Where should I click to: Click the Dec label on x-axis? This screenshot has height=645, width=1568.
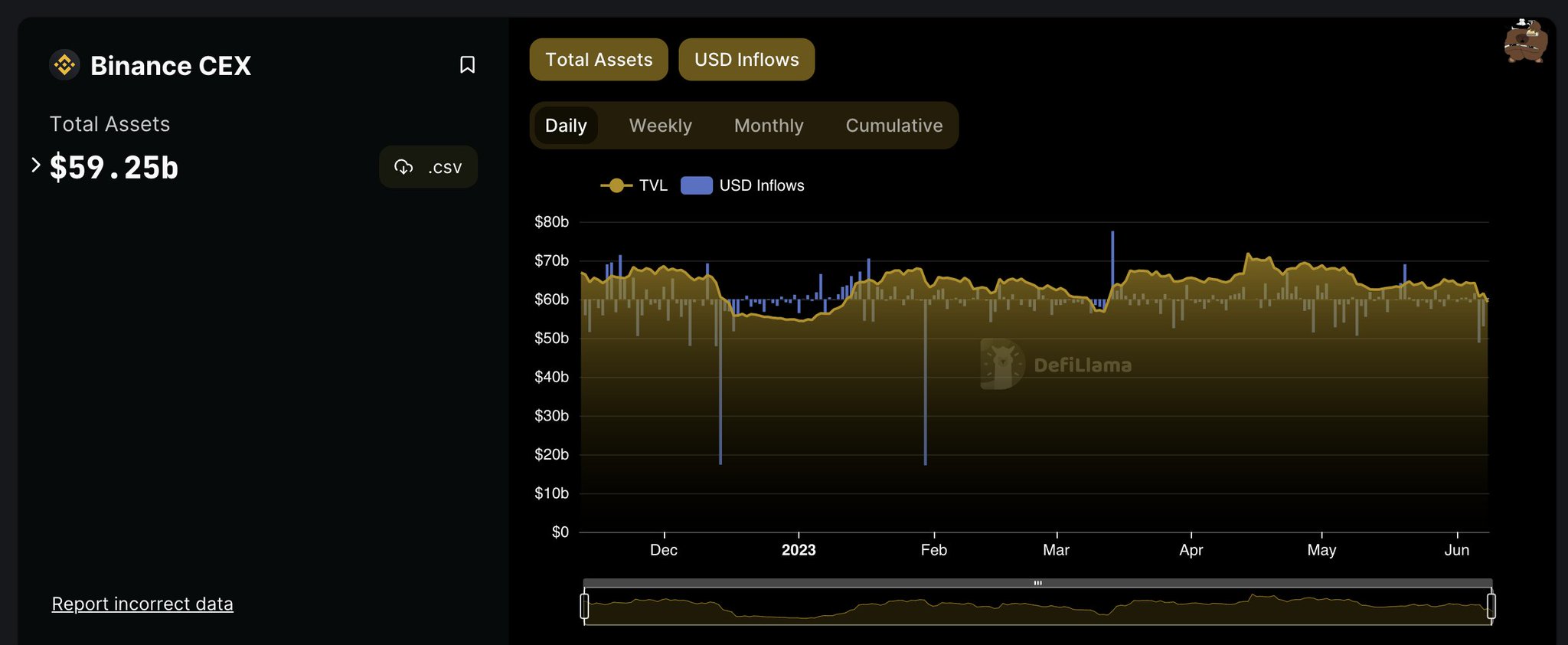tap(664, 550)
